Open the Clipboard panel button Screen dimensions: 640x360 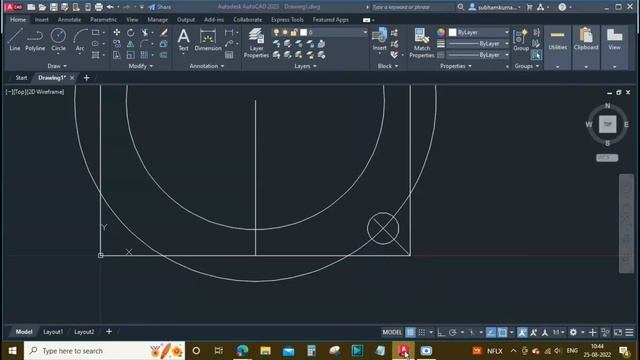pos(586,47)
